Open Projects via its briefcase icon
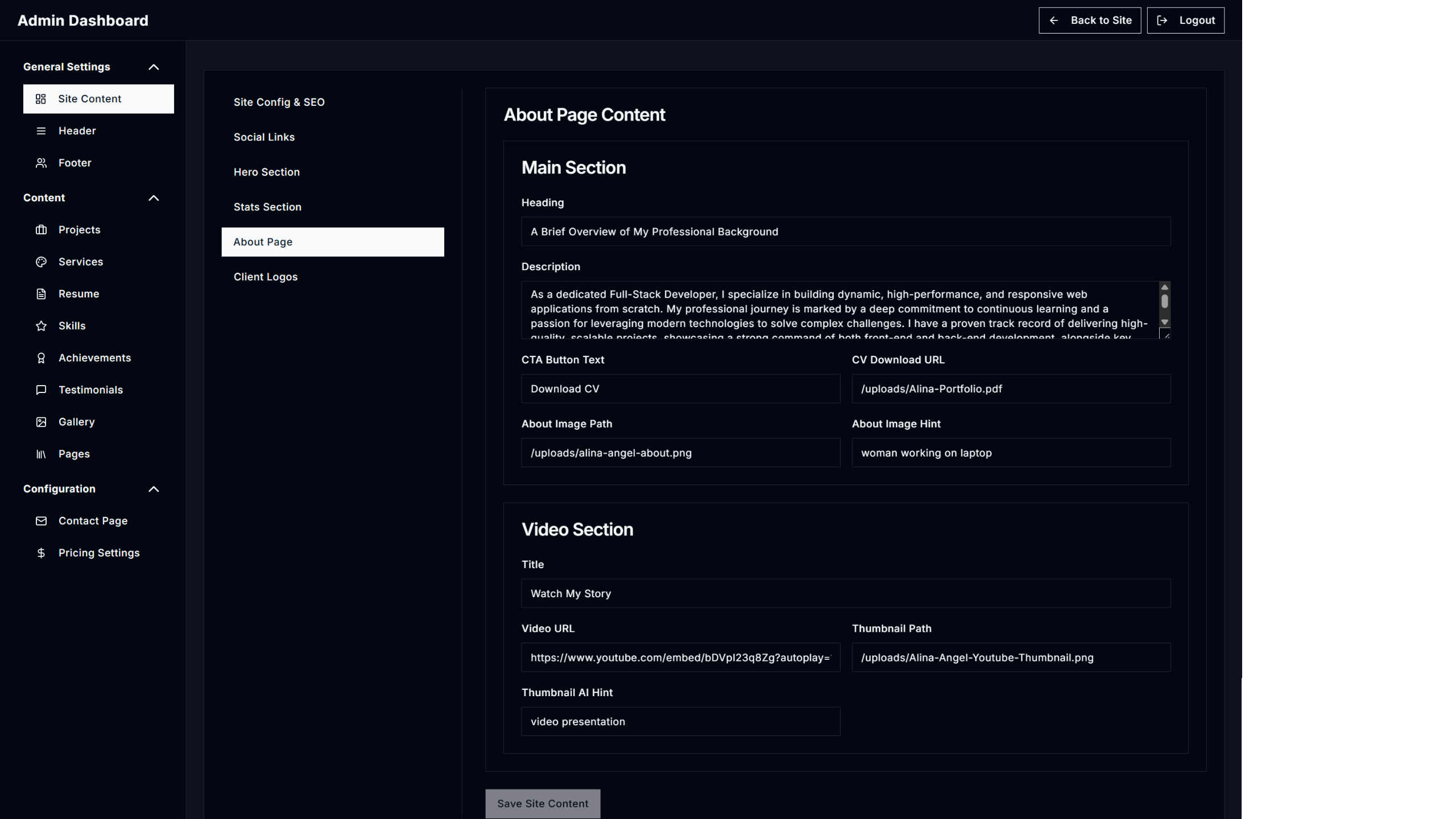 40,230
